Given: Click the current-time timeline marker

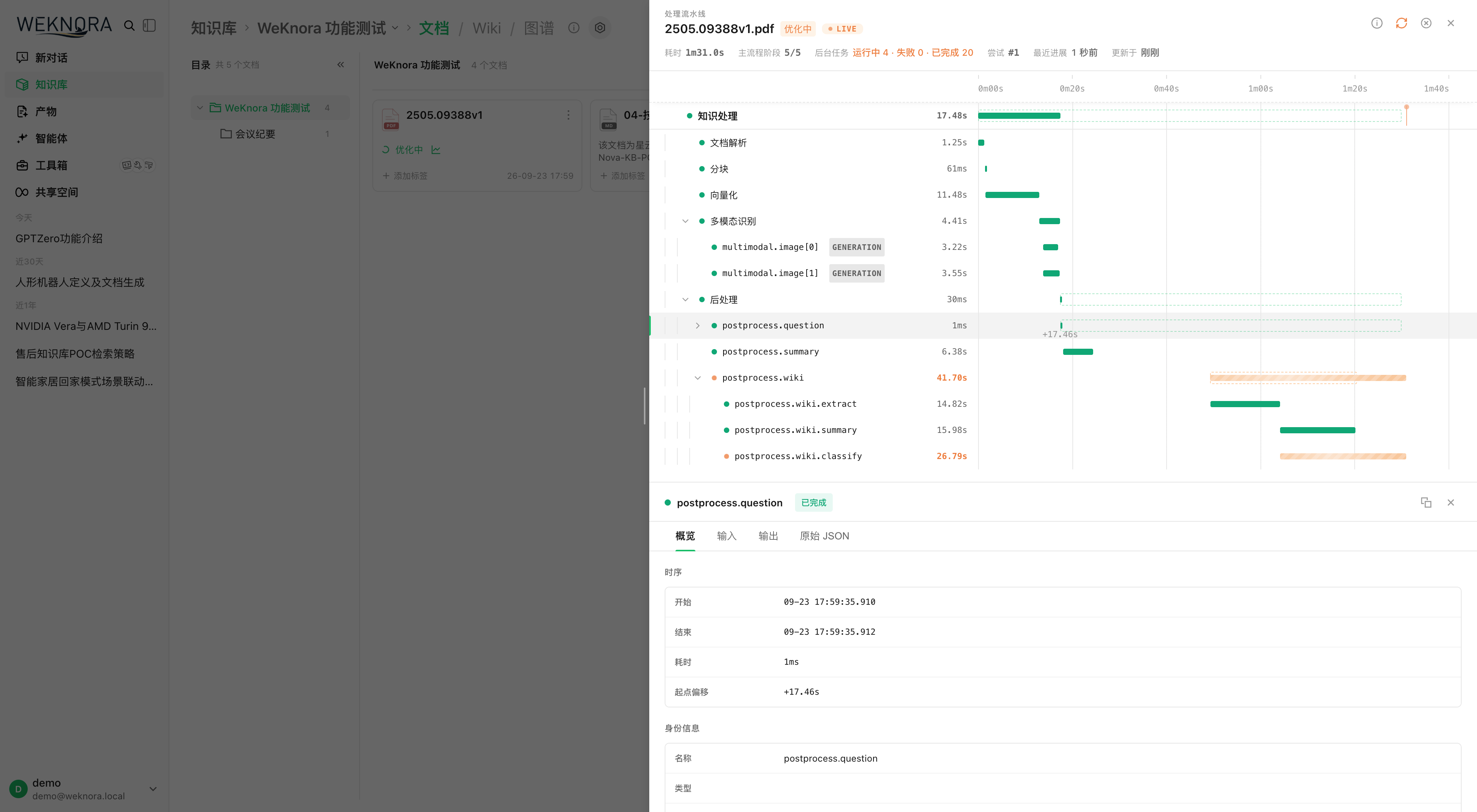Looking at the screenshot, I should [x=1407, y=115].
